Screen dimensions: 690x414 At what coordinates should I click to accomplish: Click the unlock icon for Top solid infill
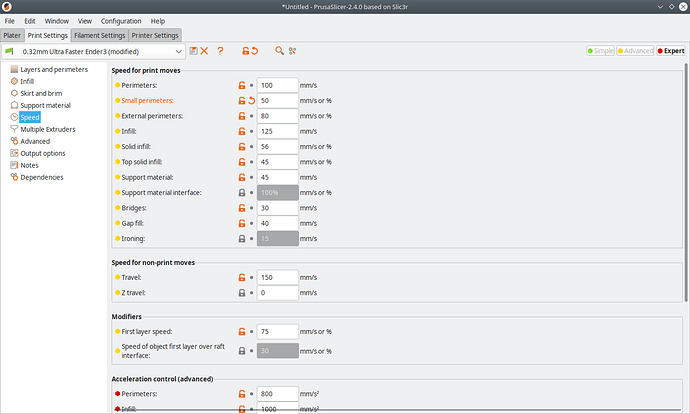coord(242,162)
